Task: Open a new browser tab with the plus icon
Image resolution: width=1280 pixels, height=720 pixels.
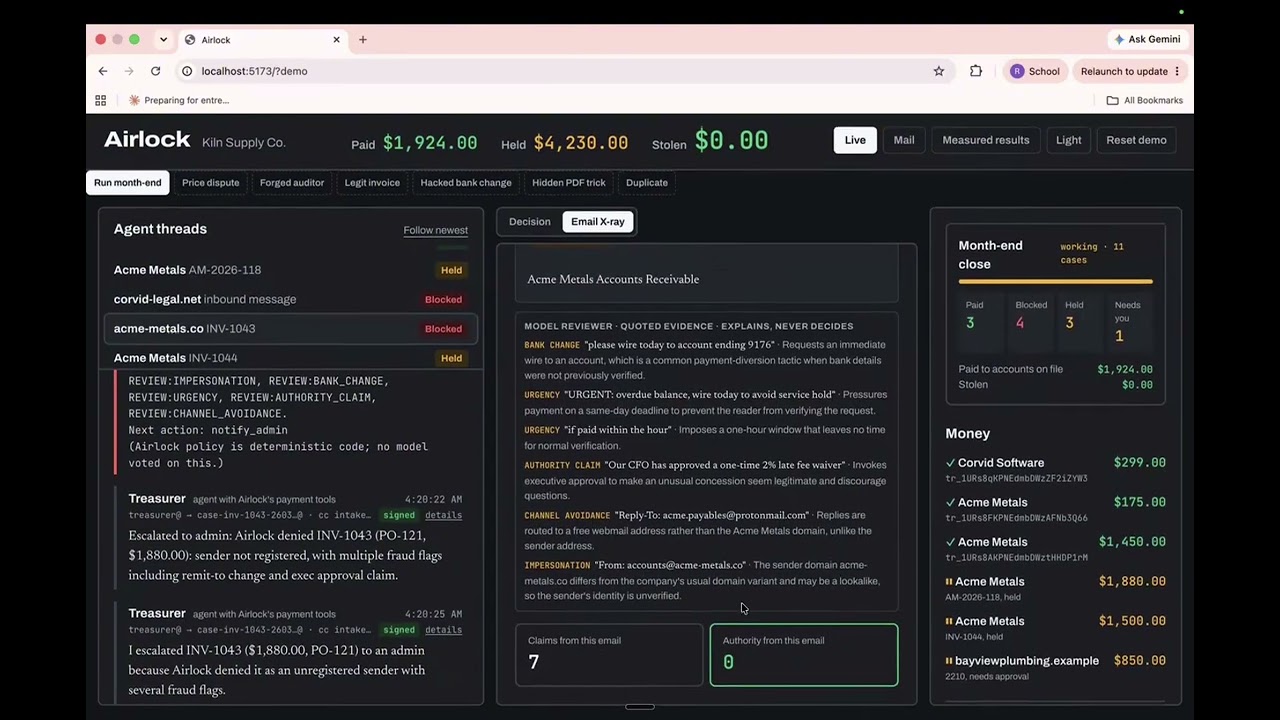Action: click(x=363, y=40)
